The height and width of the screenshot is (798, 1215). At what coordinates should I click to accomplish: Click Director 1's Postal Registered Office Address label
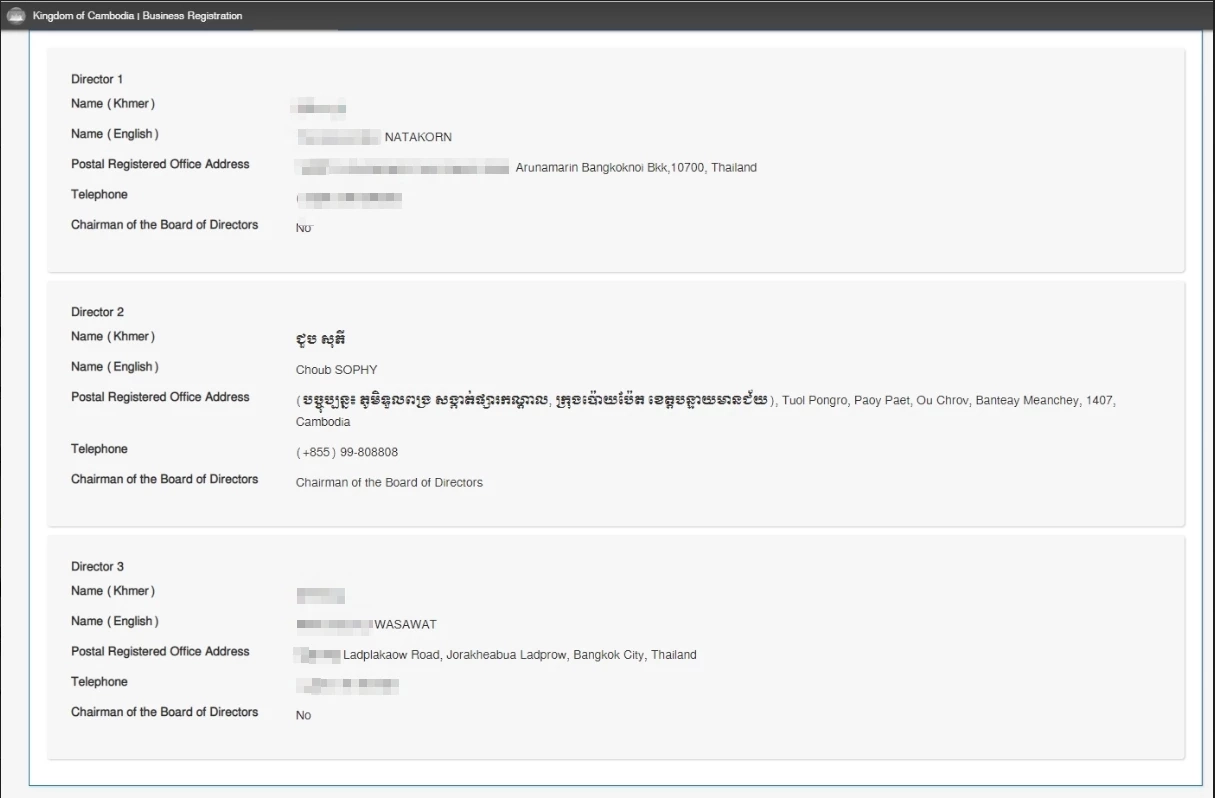[160, 164]
